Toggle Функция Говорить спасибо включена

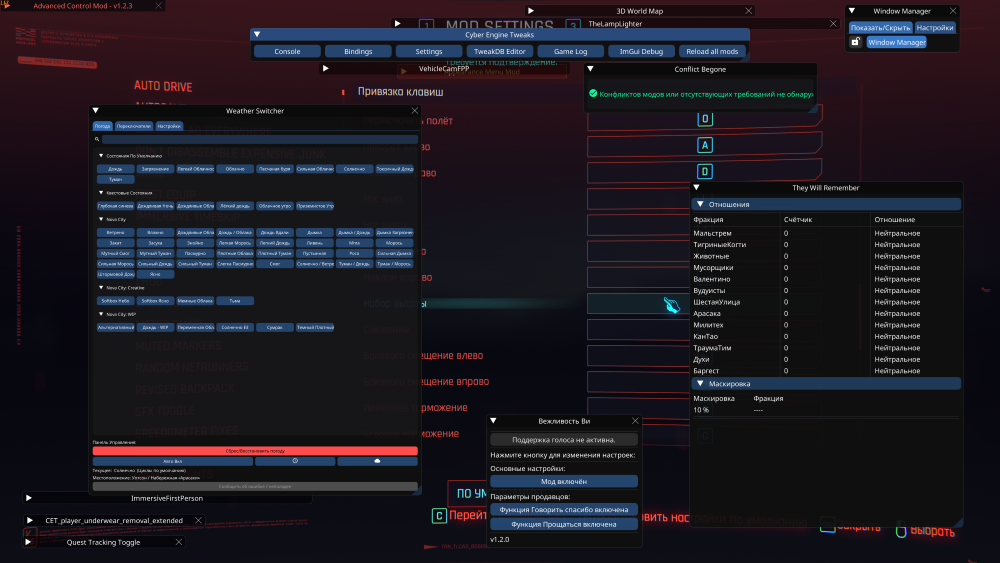tap(564, 509)
